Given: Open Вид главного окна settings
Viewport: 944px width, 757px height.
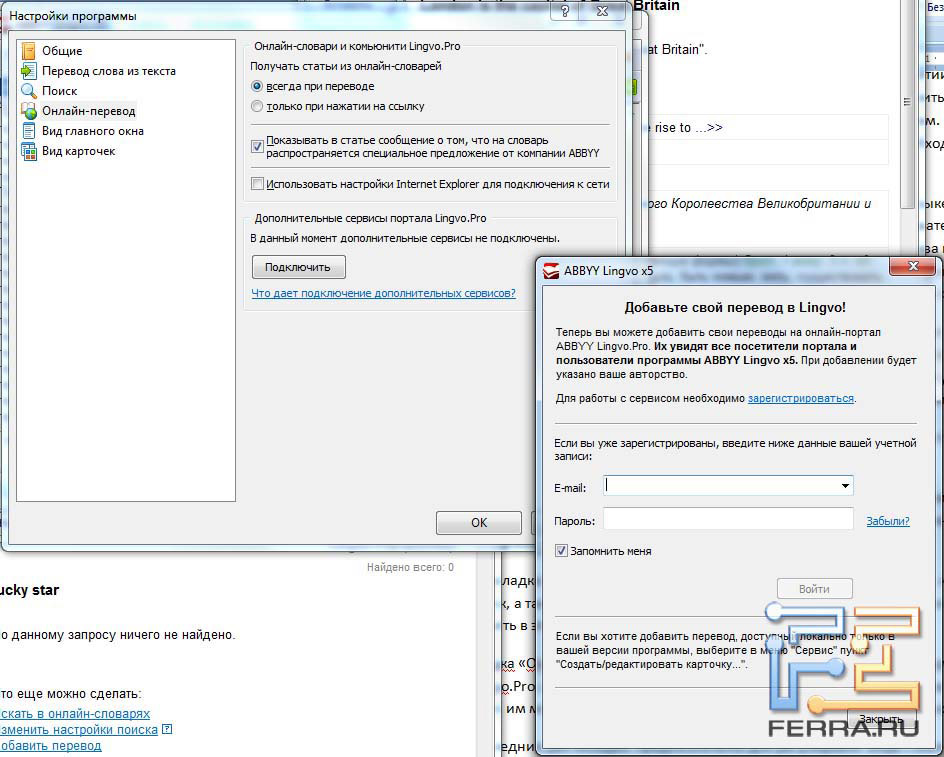Looking at the screenshot, I should (x=93, y=131).
